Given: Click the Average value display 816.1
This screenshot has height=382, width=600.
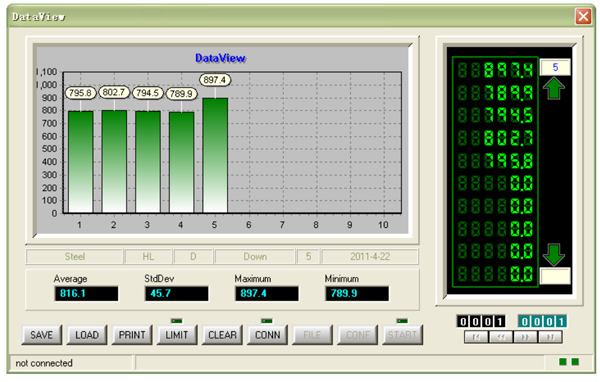Looking at the screenshot, I should click(x=86, y=294).
